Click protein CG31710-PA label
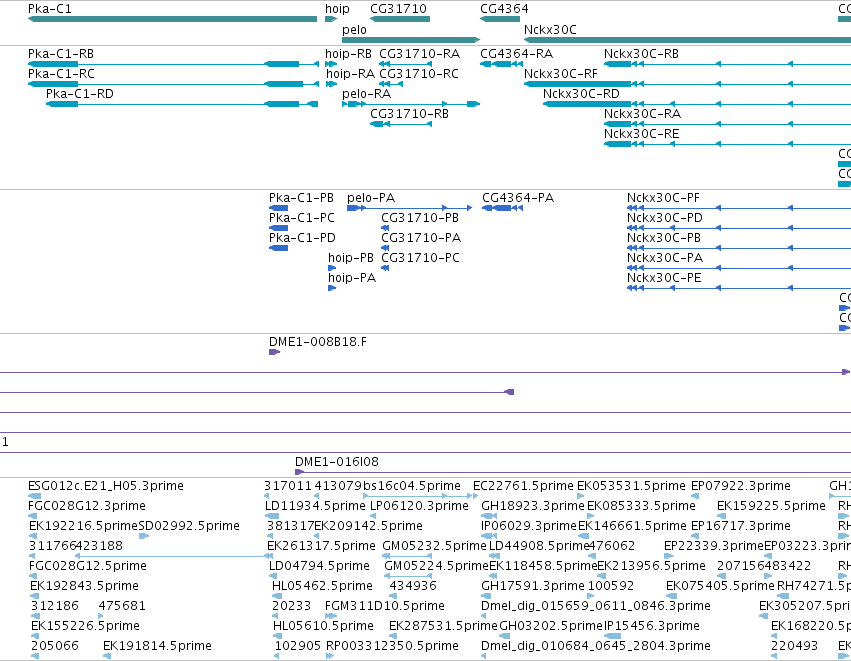Viewport: 851px width, 661px height. (x=421, y=238)
